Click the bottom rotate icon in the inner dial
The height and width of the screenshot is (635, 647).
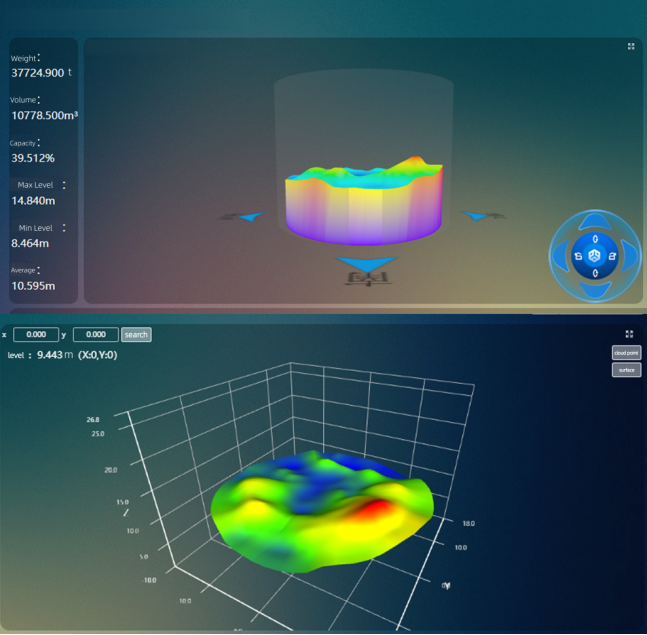click(x=595, y=273)
